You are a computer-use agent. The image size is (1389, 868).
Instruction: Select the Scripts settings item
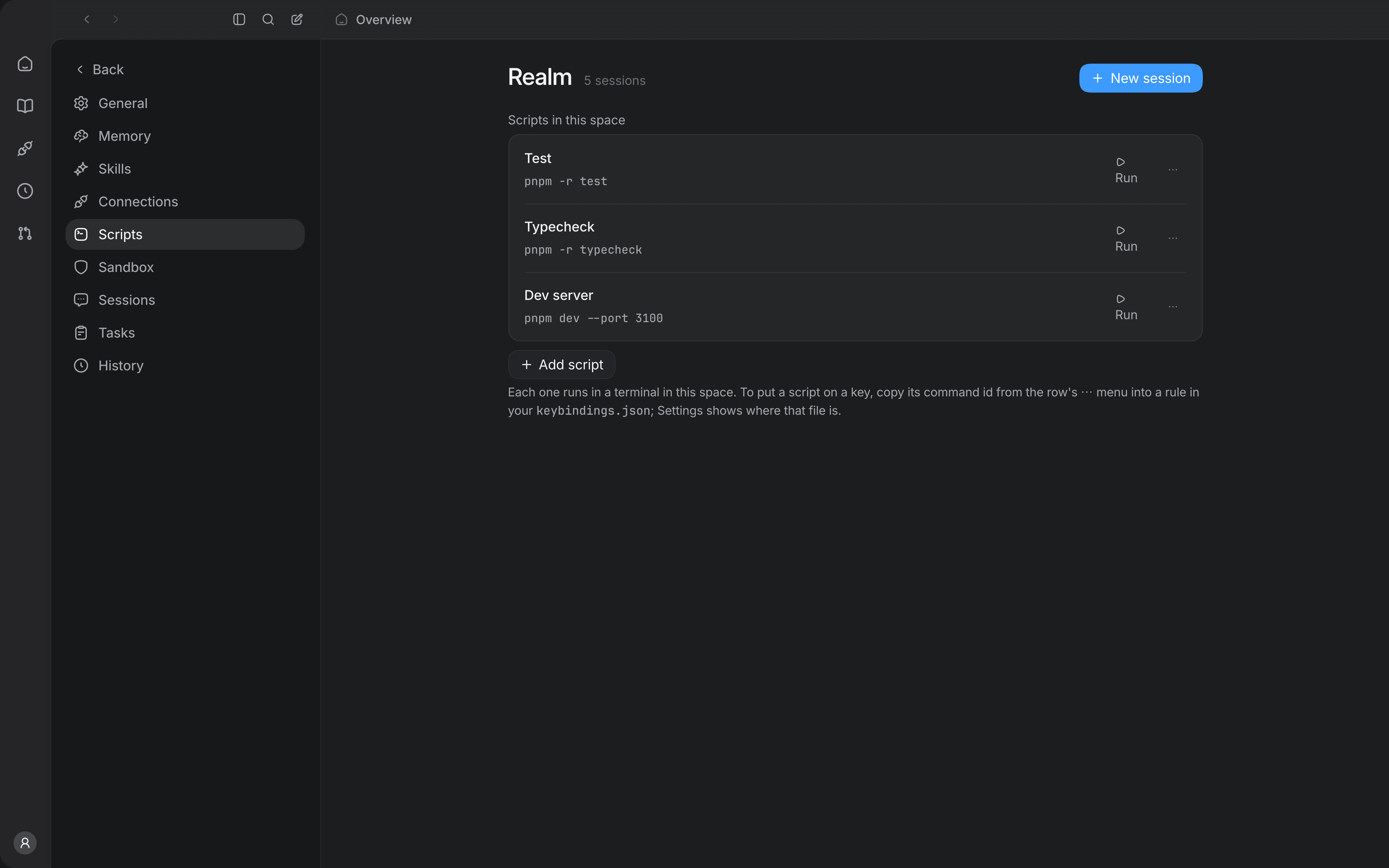185,234
